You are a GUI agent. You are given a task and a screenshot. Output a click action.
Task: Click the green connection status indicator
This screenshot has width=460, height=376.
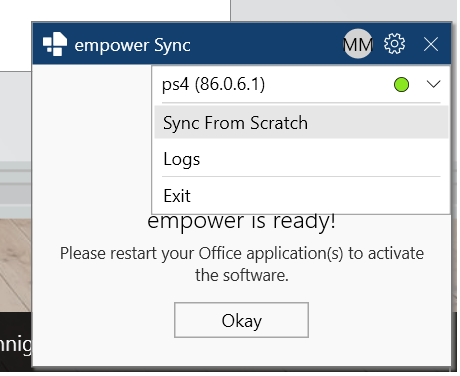coord(401,84)
